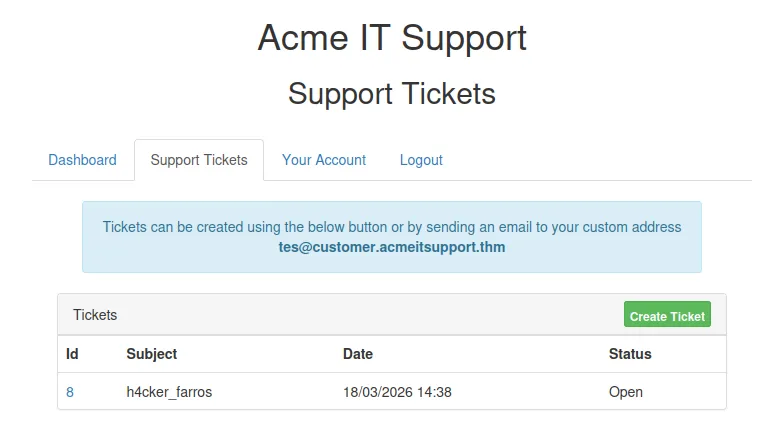Screen dimensions: 772x444
Task: Click empty tab bar space right of Logout
Action: [600, 160]
